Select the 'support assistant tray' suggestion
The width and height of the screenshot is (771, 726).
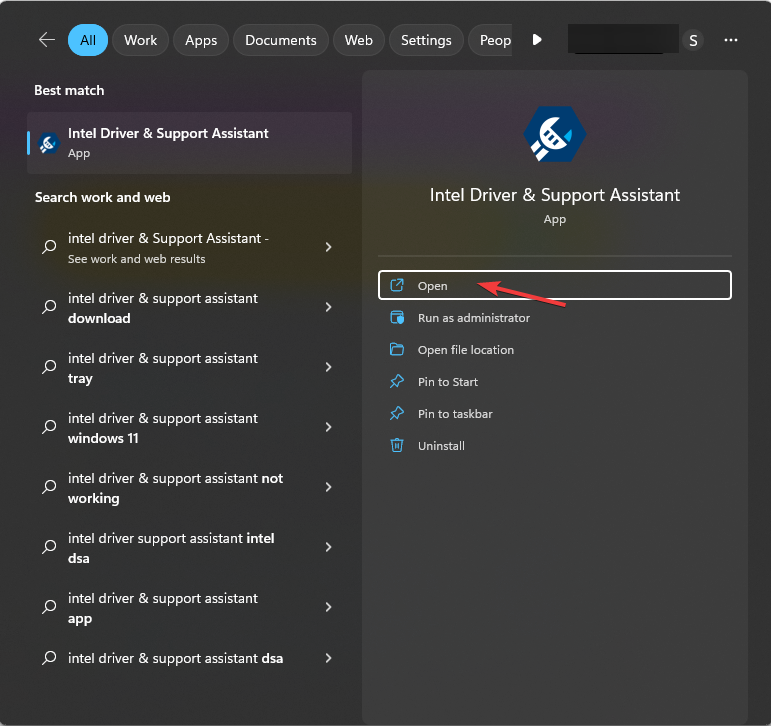[189, 368]
